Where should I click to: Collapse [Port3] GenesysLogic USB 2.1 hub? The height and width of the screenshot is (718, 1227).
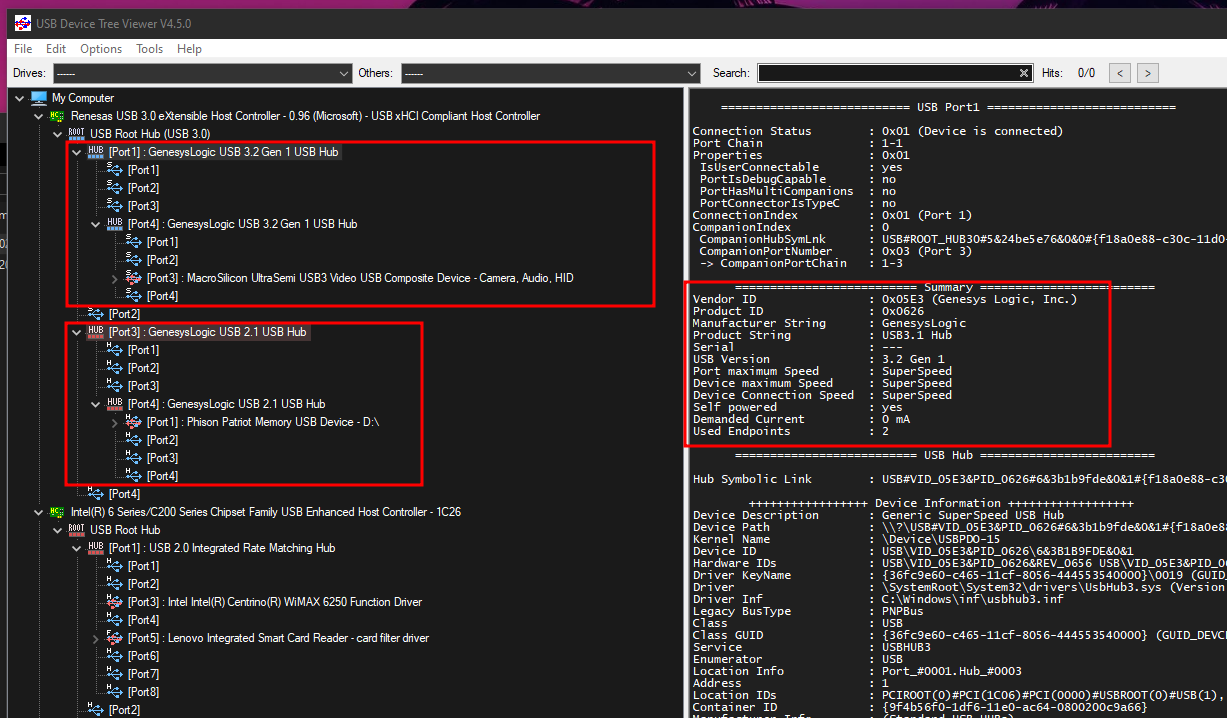77,332
